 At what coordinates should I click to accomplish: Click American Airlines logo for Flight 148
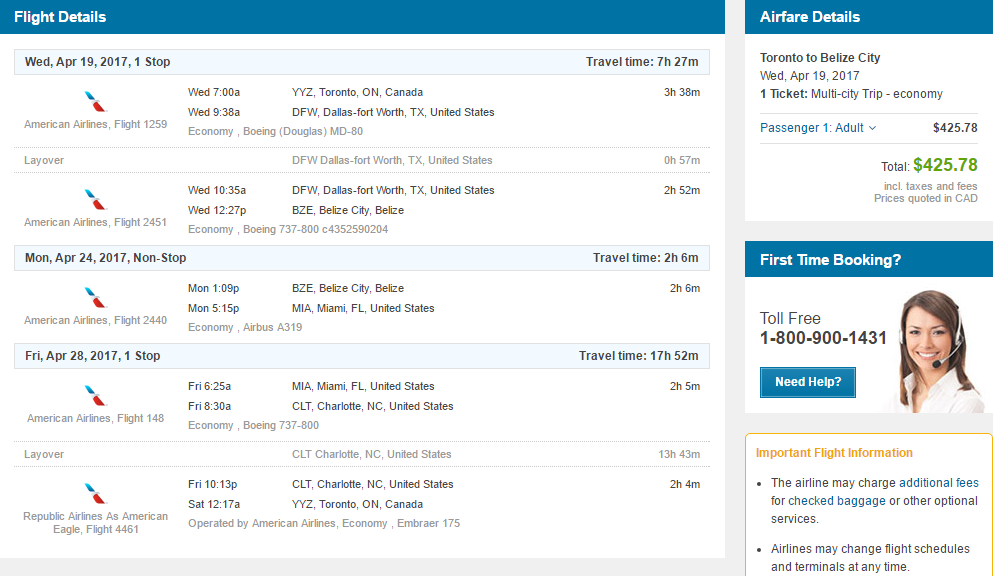tap(96, 396)
